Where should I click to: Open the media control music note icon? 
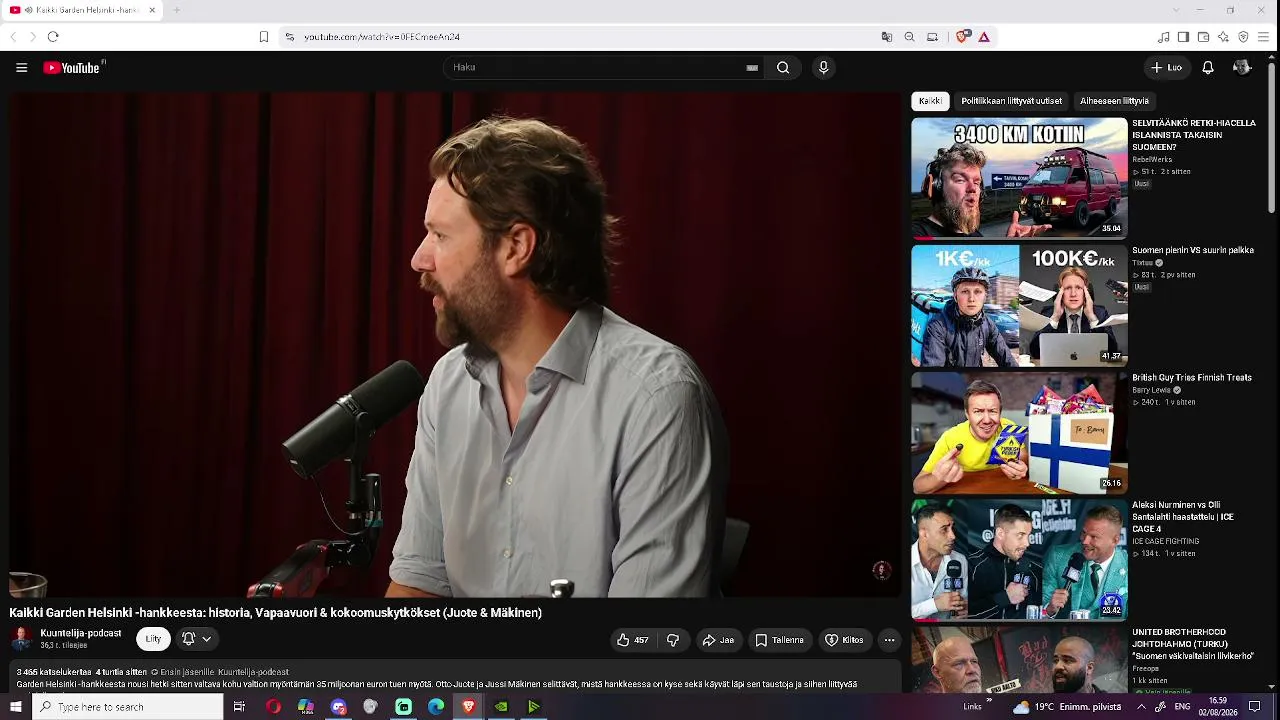tap(1163, 37)
